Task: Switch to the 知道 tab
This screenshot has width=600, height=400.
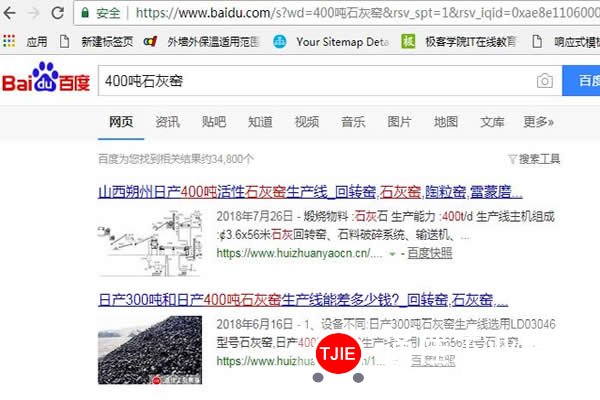Action: [260, 122]
